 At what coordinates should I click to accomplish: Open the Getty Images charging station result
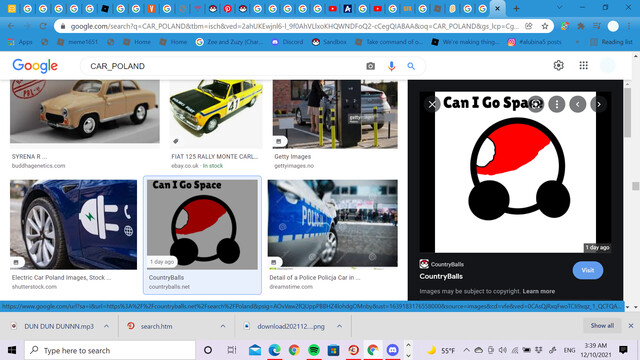[335, 114]
